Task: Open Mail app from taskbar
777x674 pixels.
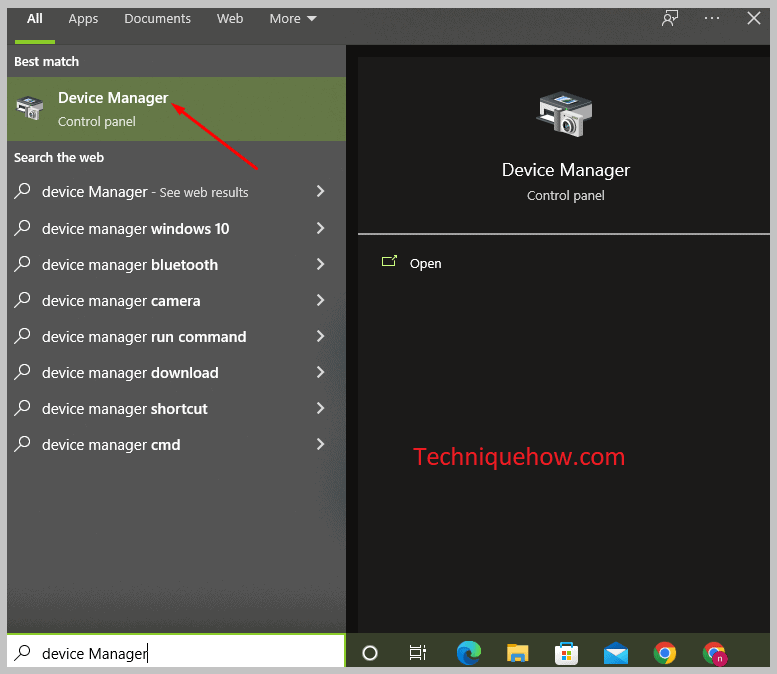Action: coord(616,653)
